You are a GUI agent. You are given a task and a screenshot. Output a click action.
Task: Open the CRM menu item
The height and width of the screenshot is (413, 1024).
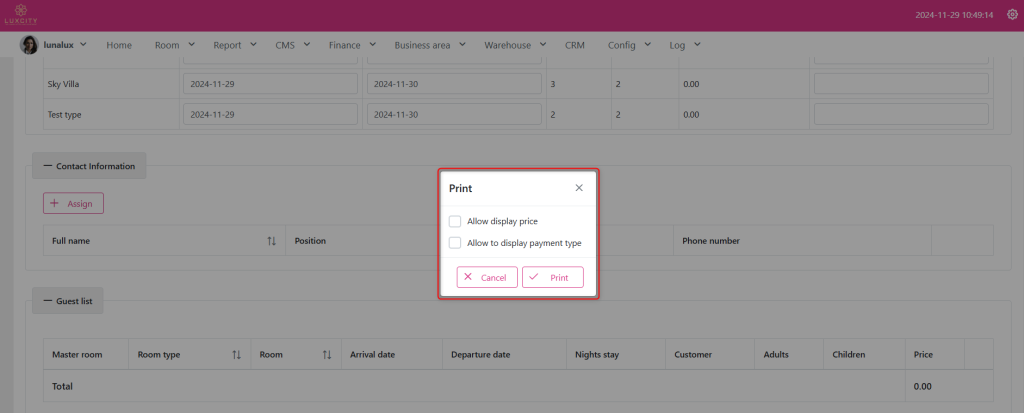tap(575, 45)
